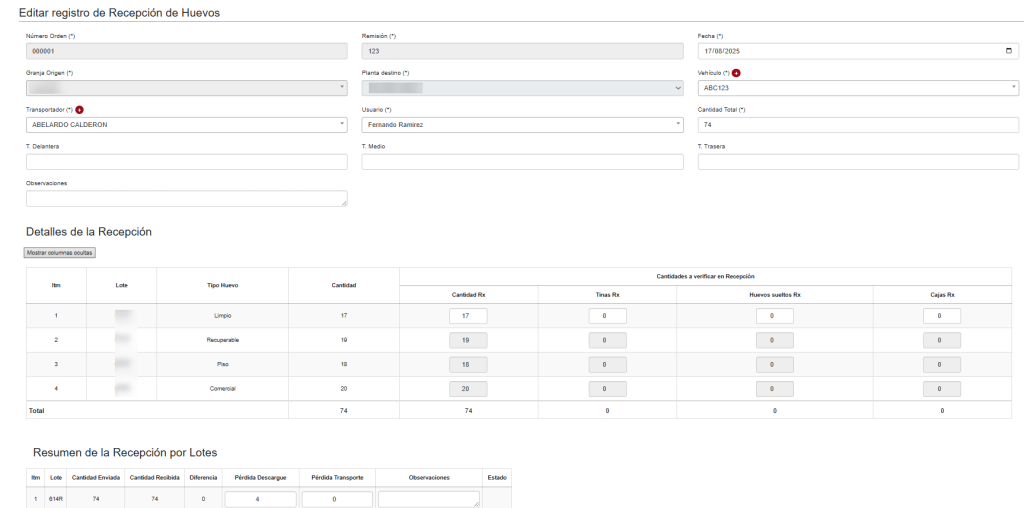Click Huevos sueltos Rx input in Limpio row
This screenshot has height=508, width=1024.
(x=775, y=316)
